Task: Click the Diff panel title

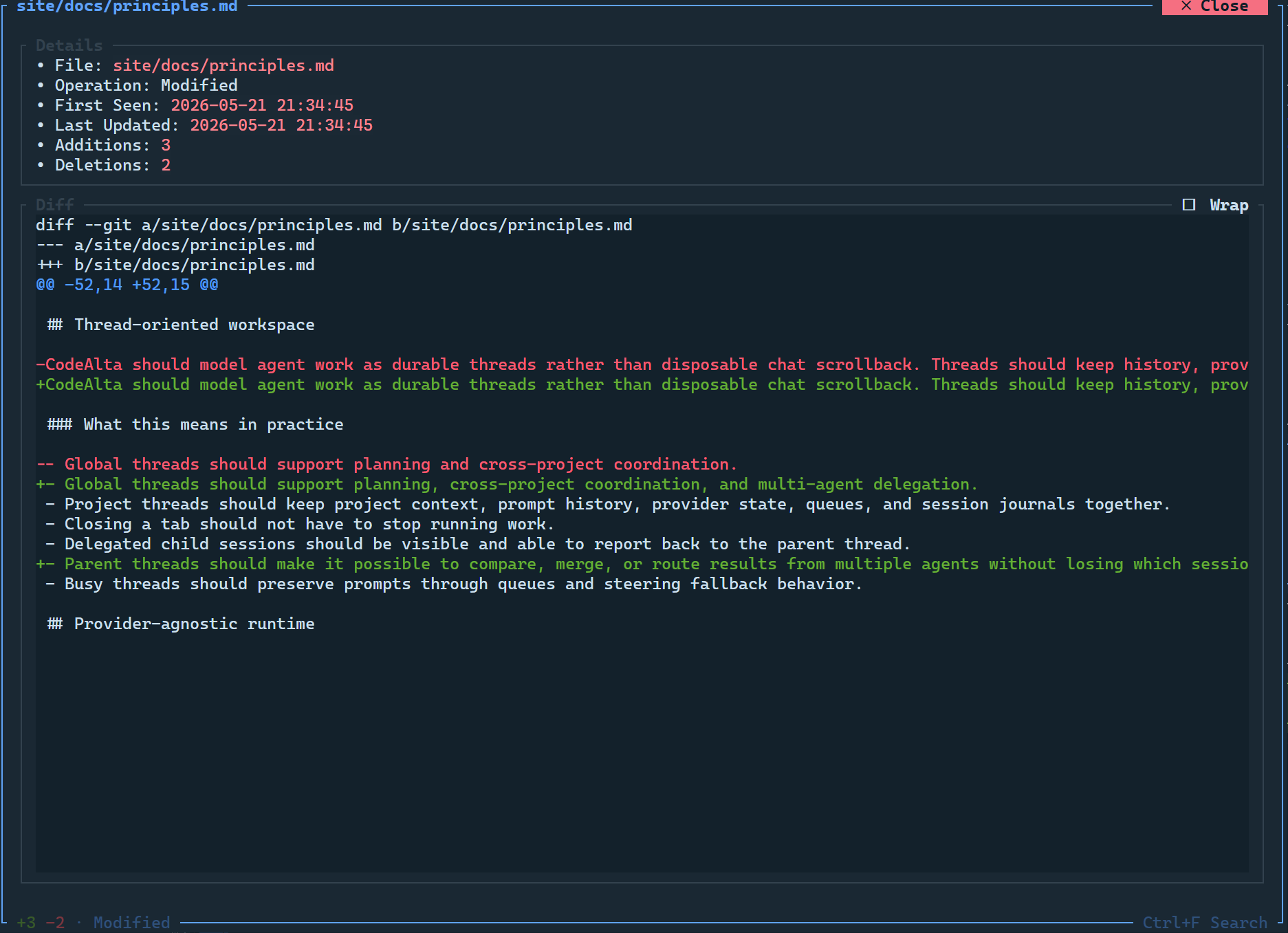Action: (55, 205)
